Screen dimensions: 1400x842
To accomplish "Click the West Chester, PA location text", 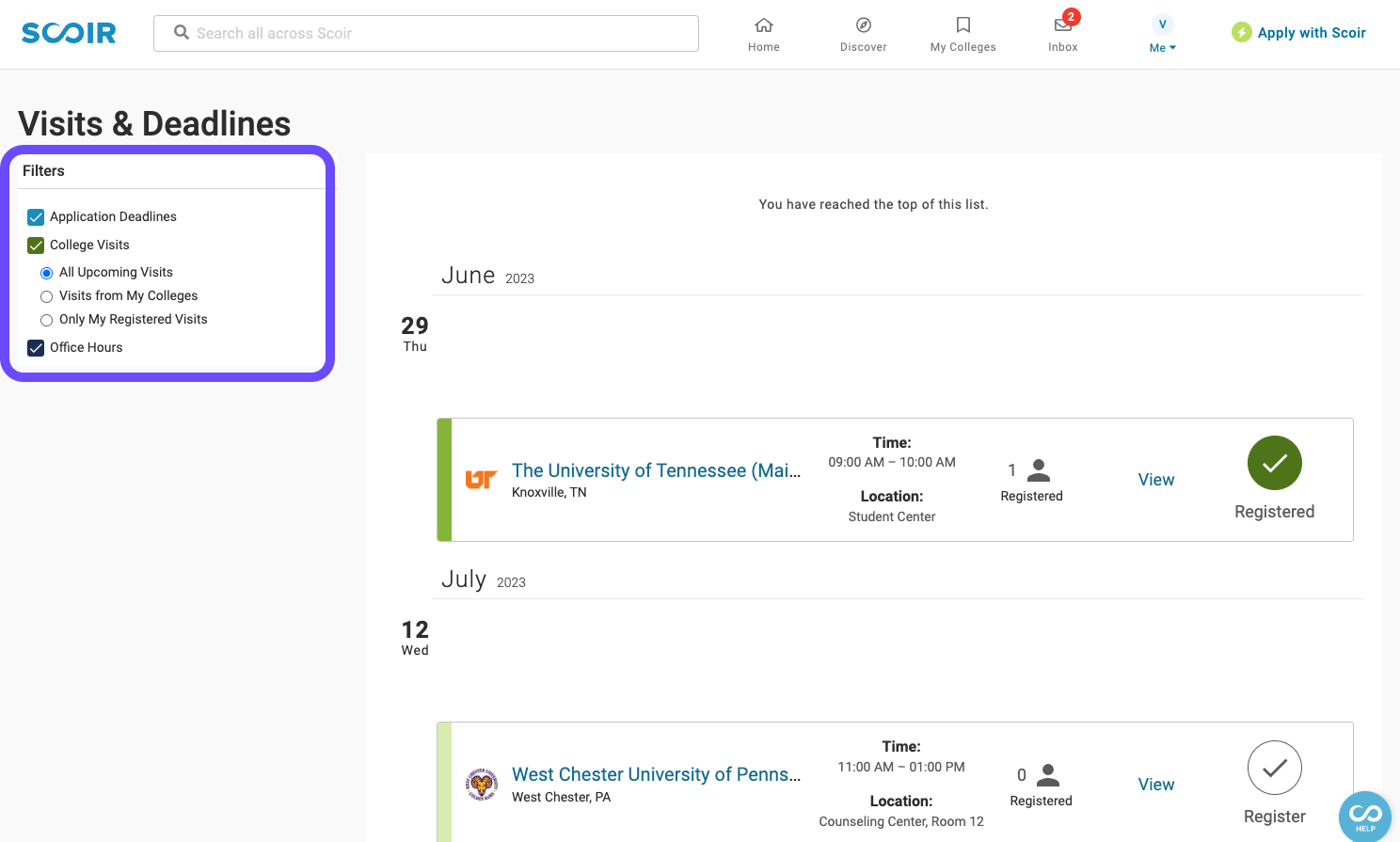I will click(562, 797).
